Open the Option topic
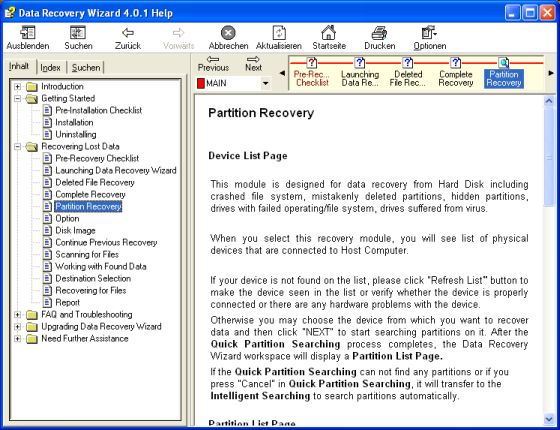The height and width of the screenshot is (430, 560). click(67, 219)
